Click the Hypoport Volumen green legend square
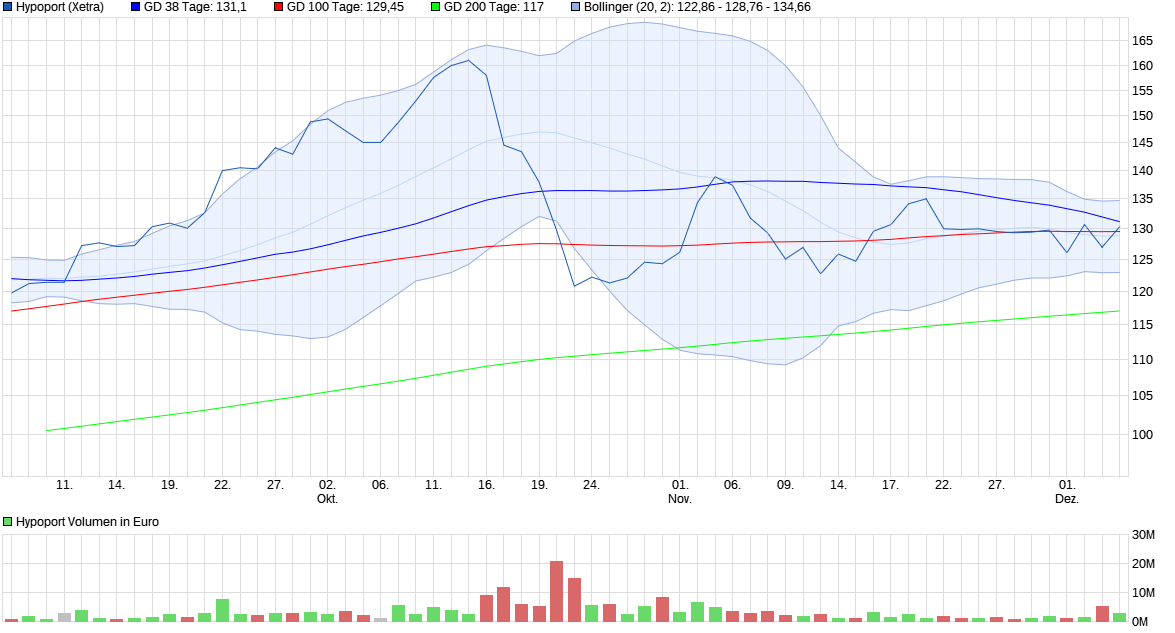 7,522
